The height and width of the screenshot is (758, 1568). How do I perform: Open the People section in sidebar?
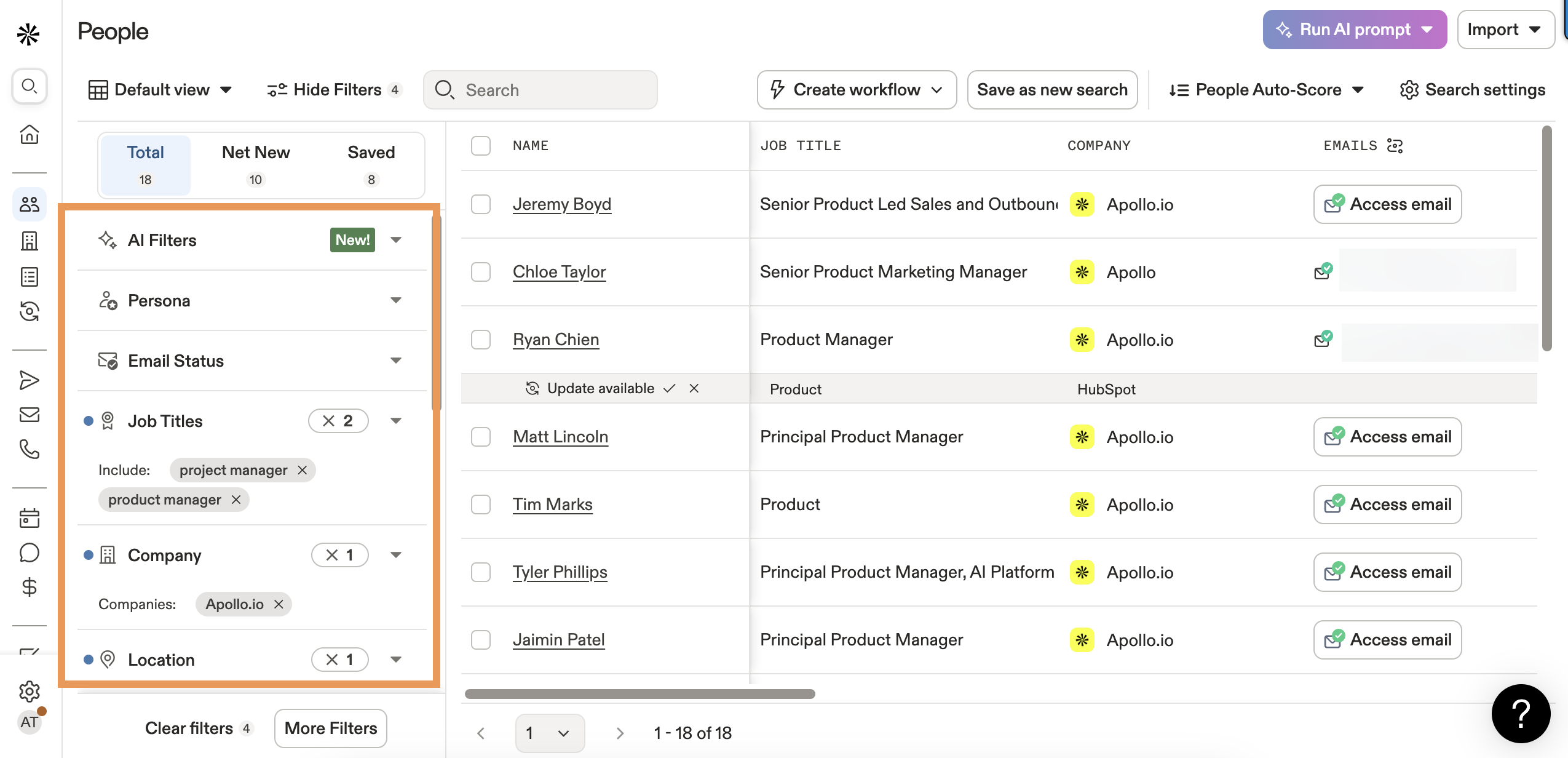29,204
